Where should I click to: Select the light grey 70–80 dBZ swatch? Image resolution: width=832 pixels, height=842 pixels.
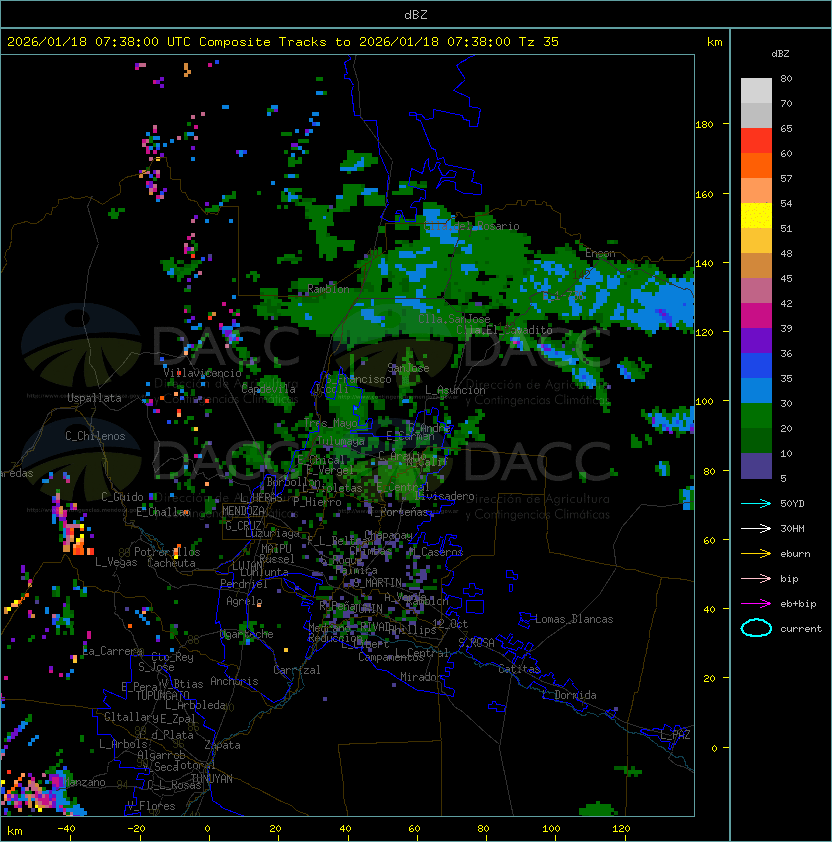[x=756, y=91]
